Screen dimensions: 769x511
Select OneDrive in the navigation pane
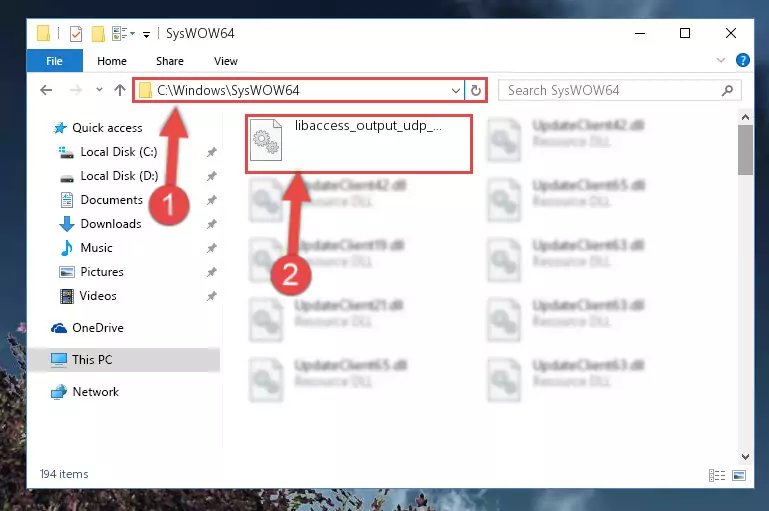[87, 328]
